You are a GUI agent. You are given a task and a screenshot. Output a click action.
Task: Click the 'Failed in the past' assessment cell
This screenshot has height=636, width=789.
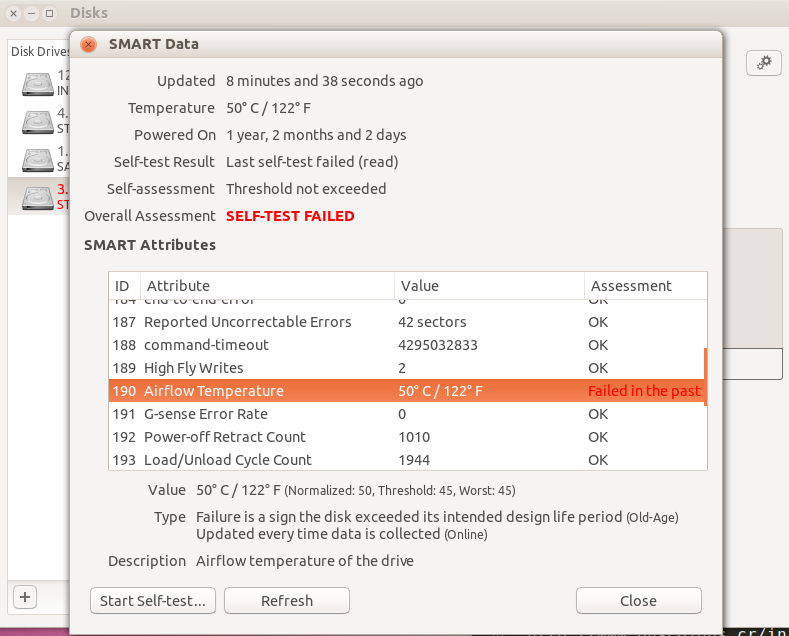click(x=644, y=391)
